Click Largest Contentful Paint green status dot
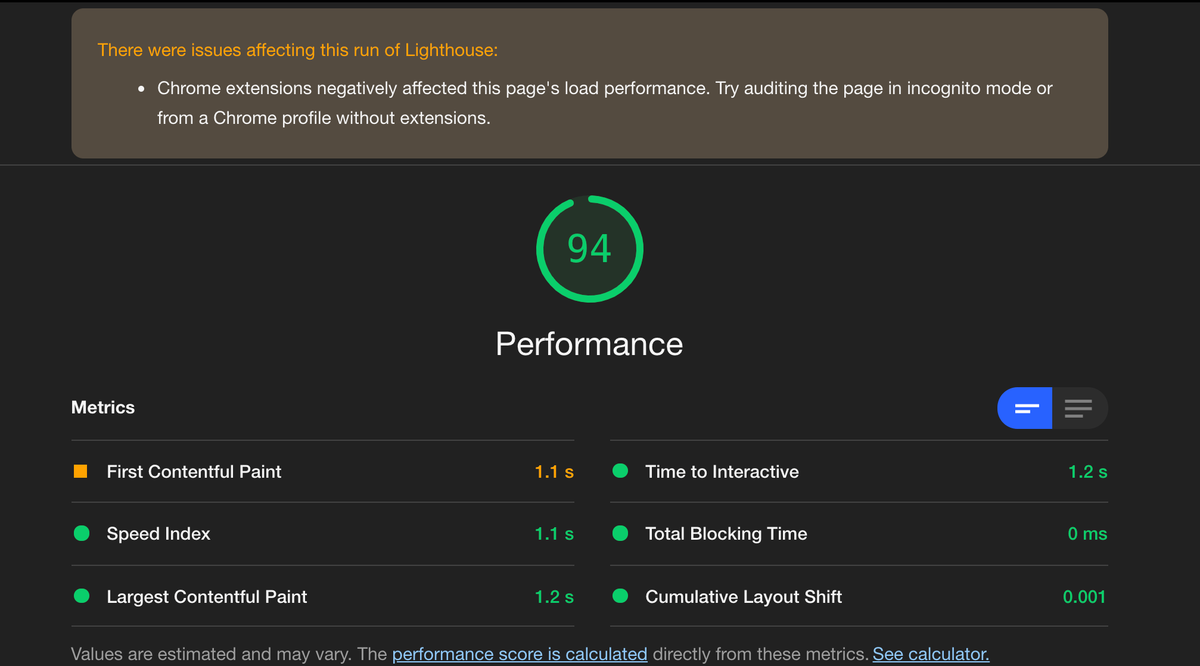The height and width of the screenshot is (666, 1200). (82, 597)
